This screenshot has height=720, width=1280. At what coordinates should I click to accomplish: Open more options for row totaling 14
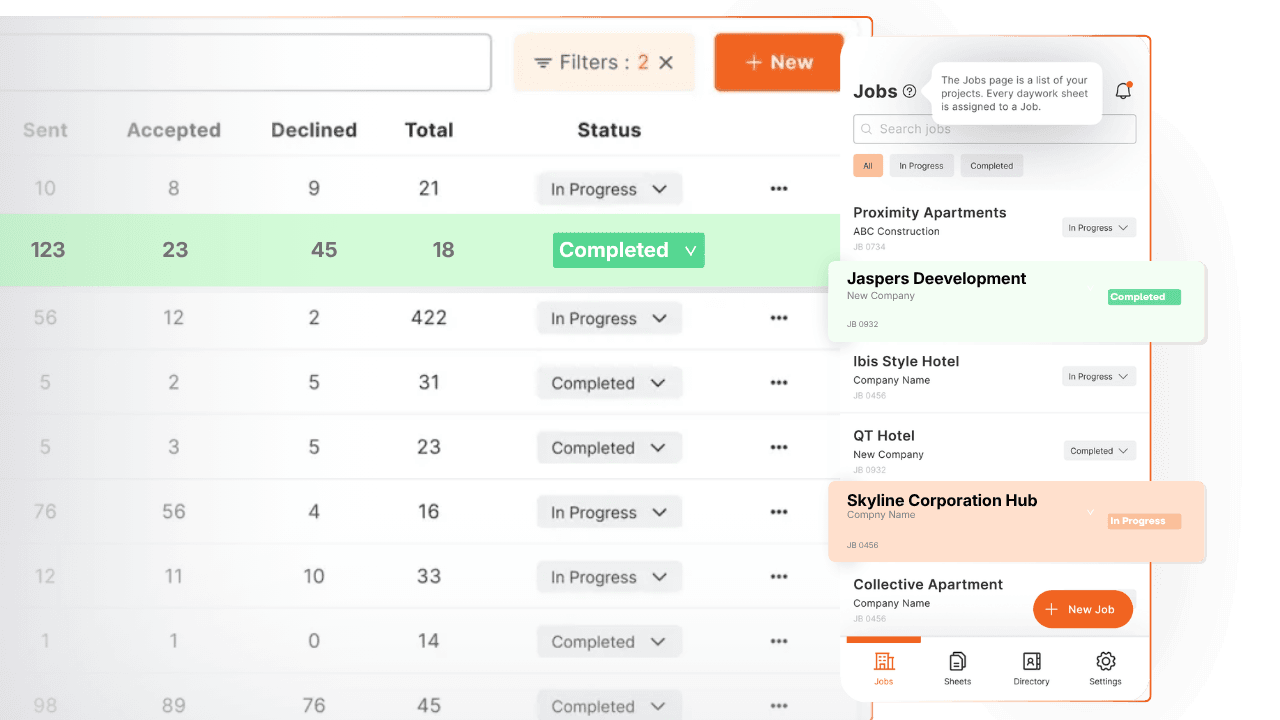(x=779, y=642)
